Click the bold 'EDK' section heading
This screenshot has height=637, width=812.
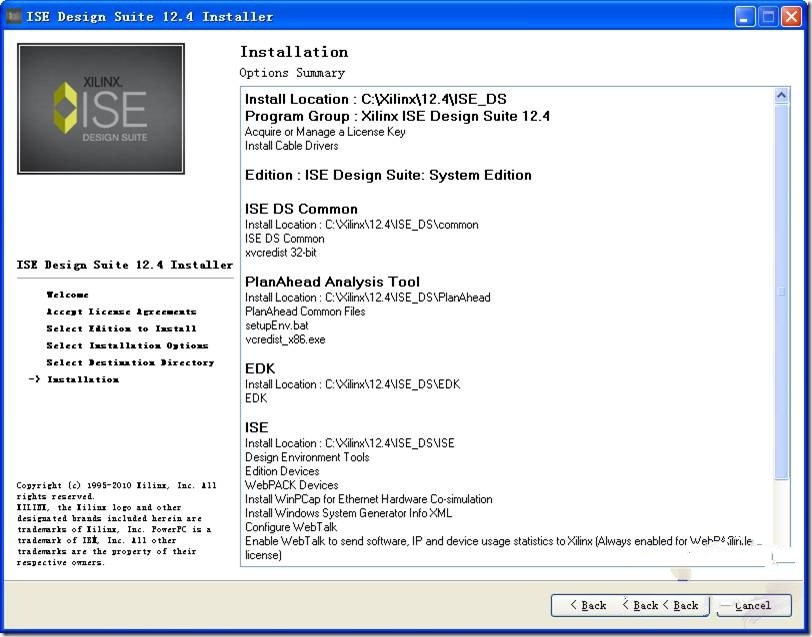pyautogui.click(x=260, y=369)
